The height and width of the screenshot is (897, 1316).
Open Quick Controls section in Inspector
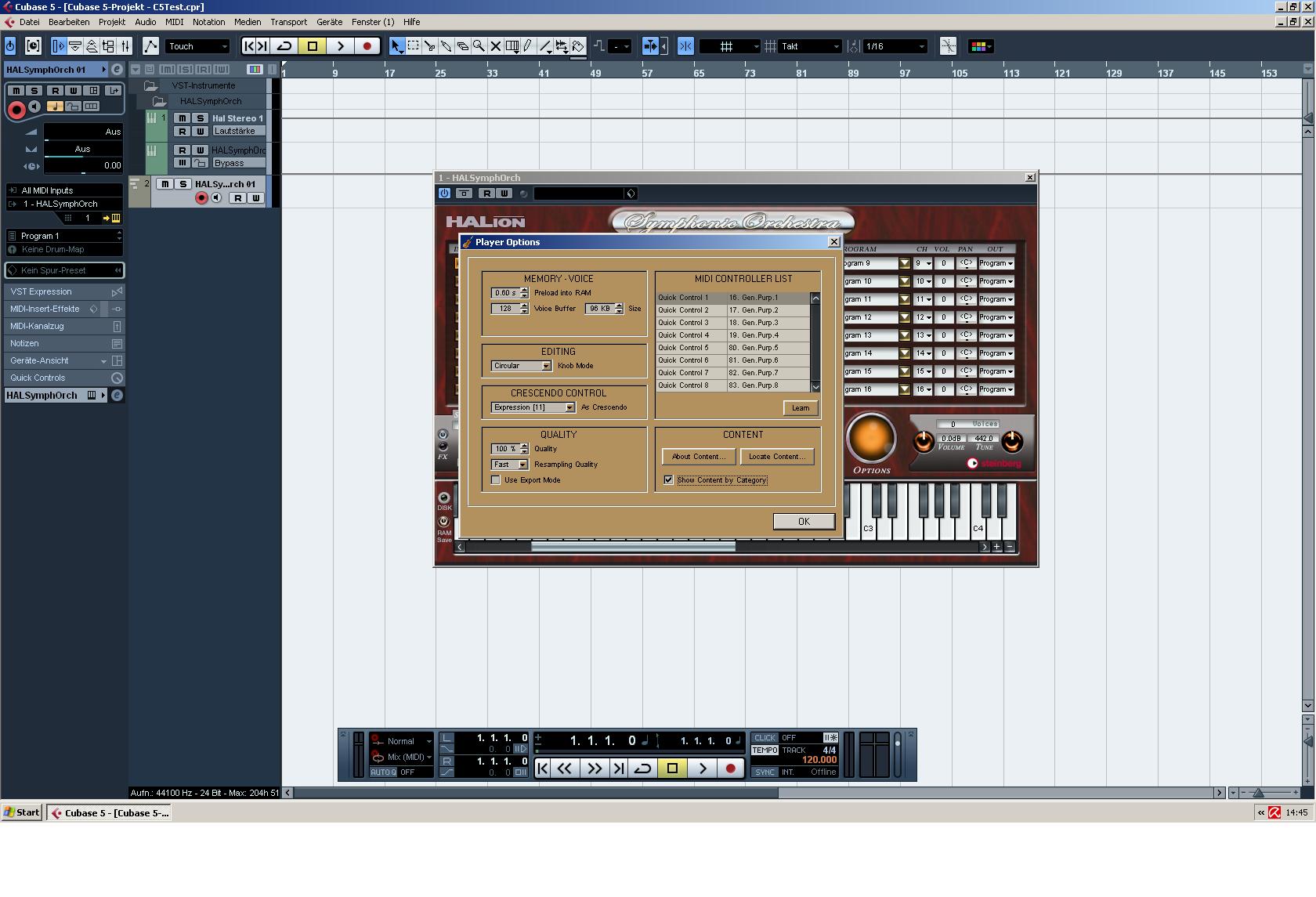click(x=65, y=378)
